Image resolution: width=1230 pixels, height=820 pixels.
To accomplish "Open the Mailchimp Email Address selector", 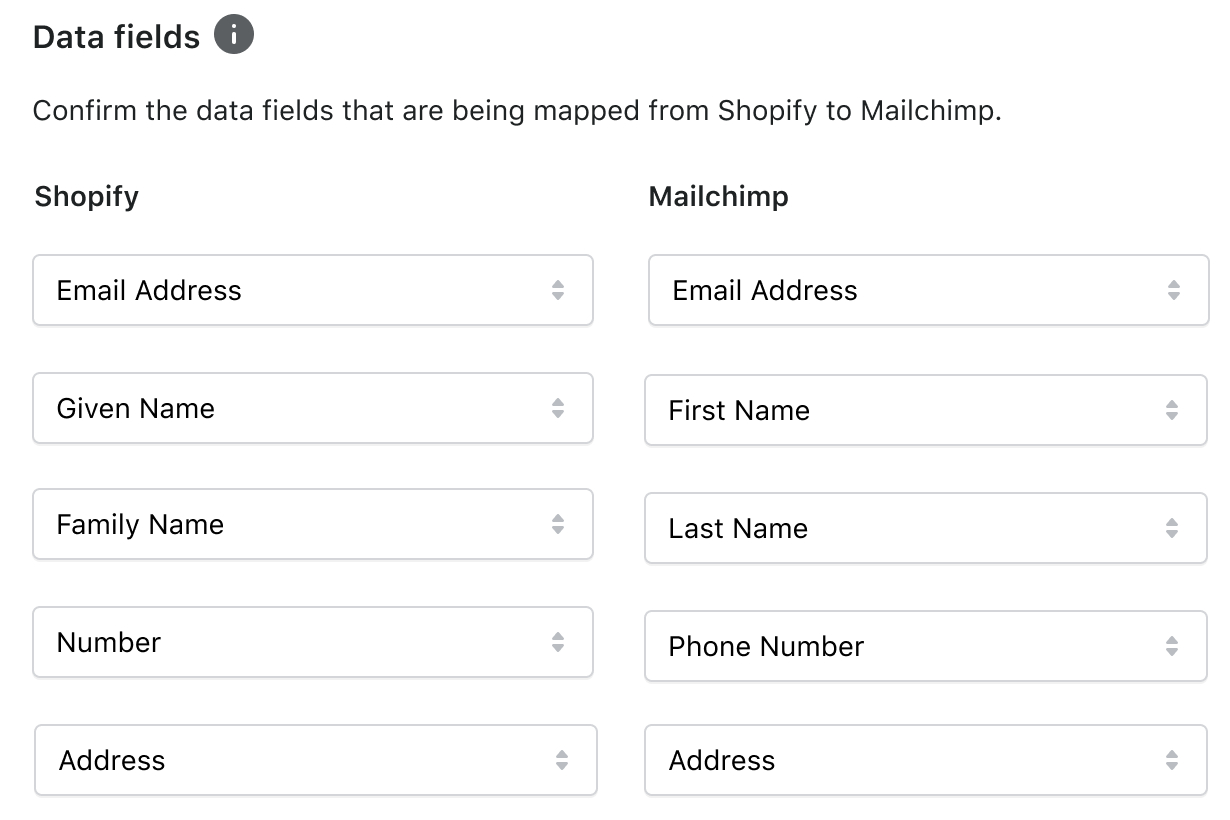I will (926, 290).
